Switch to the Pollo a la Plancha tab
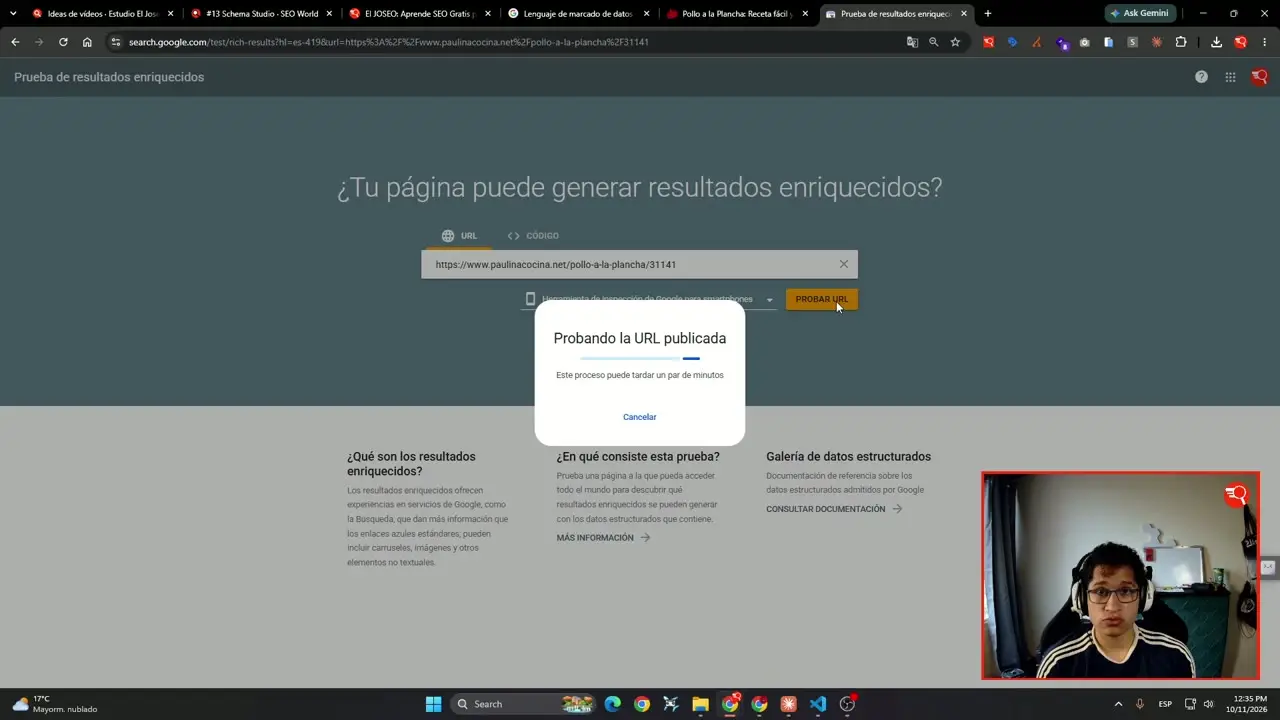The height and width of the screenshot is (720, 1280). 737,14
